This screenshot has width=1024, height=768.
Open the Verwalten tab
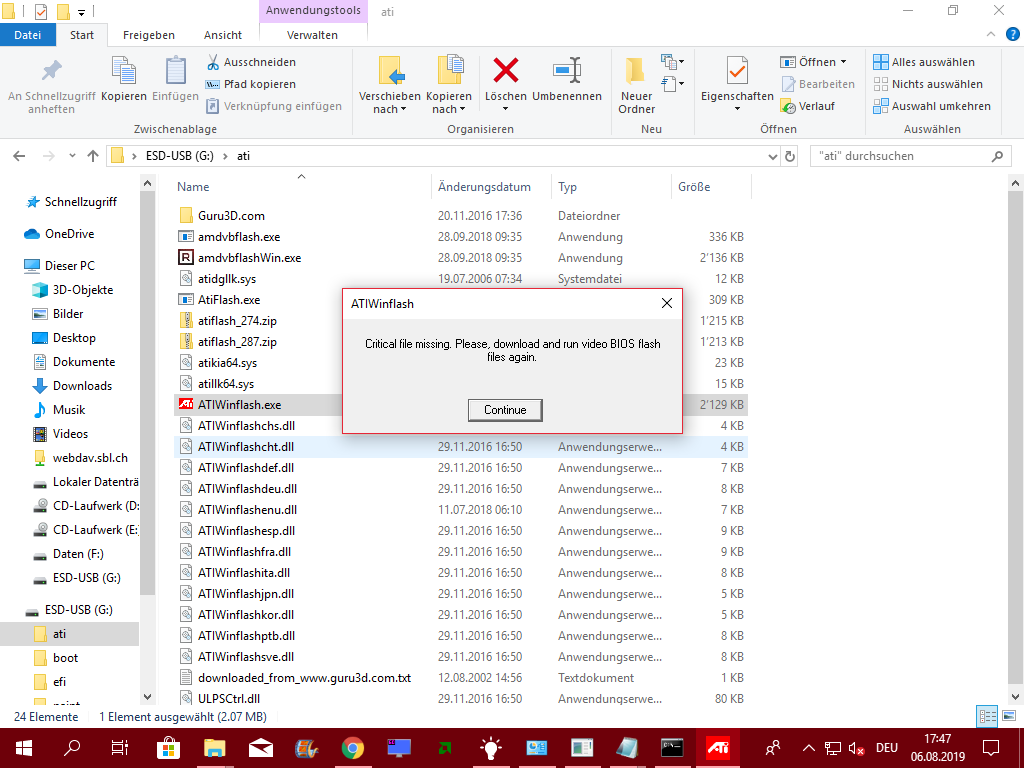click(312, 35)
